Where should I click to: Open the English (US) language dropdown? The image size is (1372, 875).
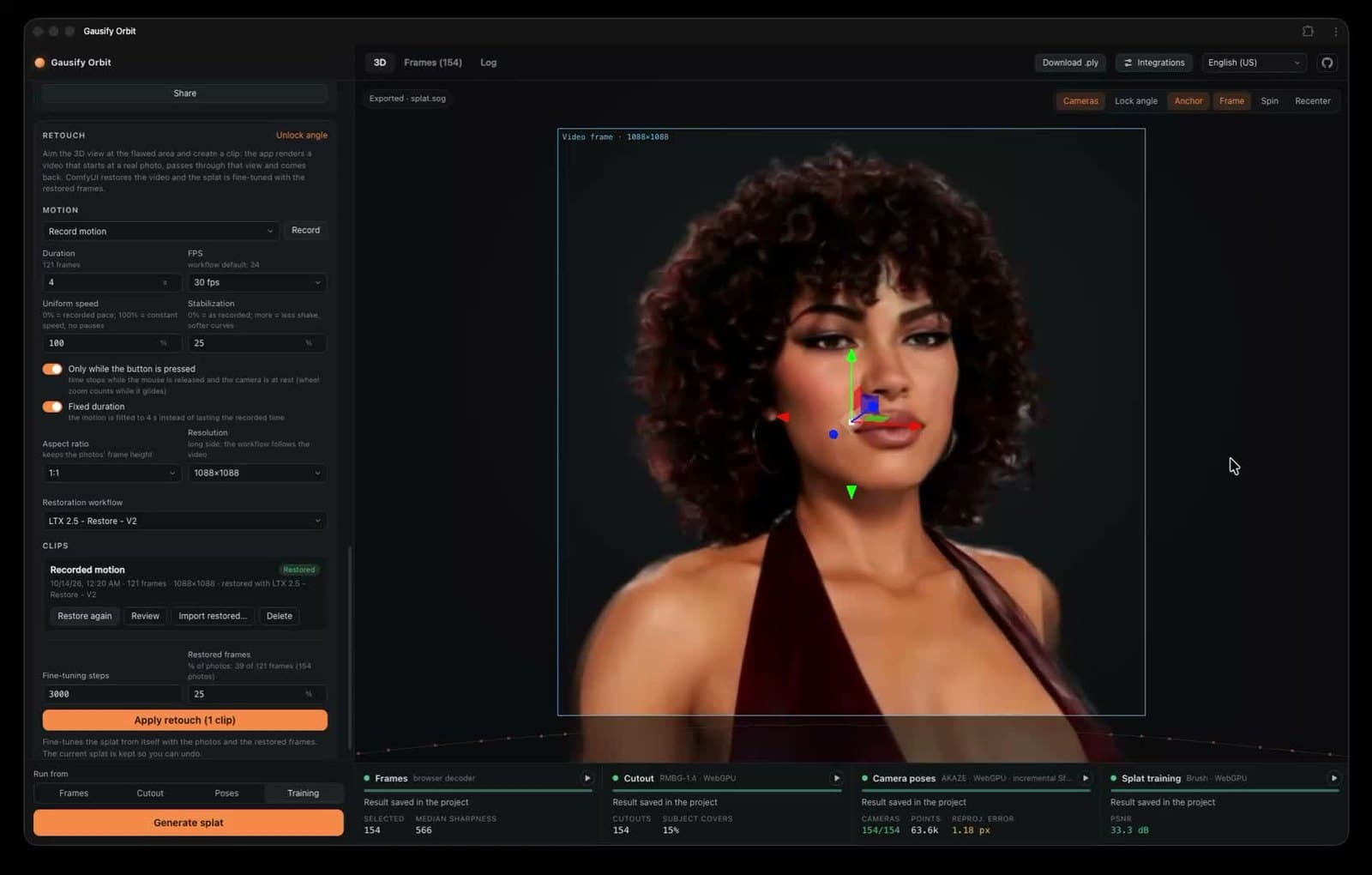point(1254,63)
